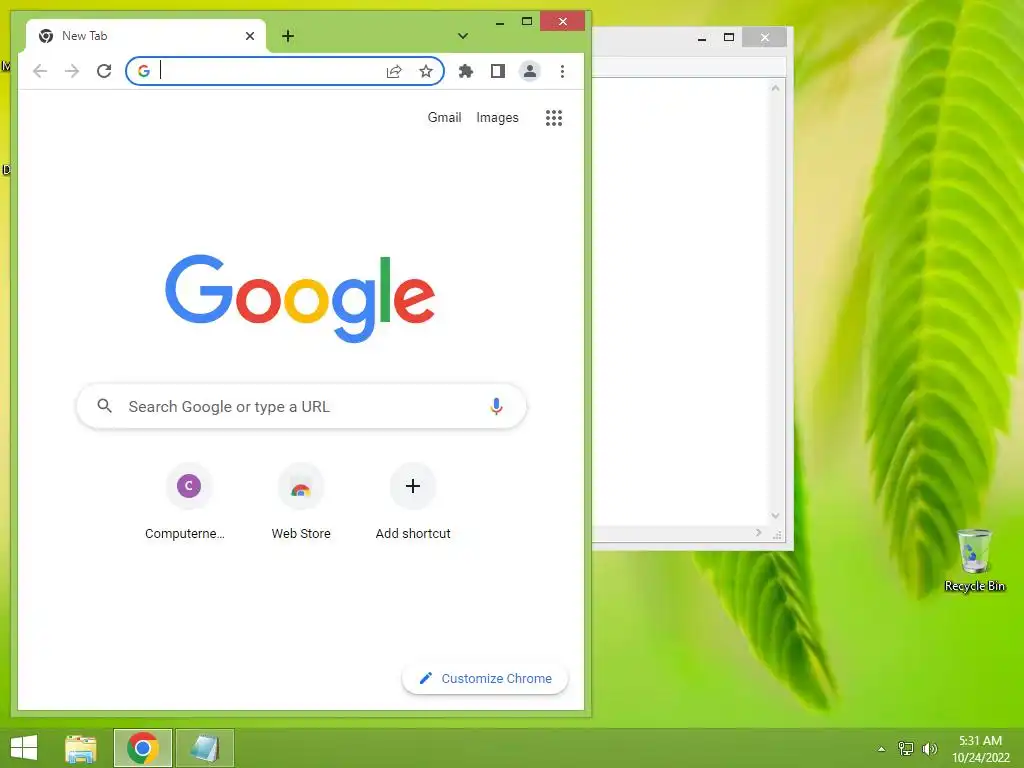Open the volume speaker tray icon
This screenshot has width=1024, height=768.
point(929,748)
